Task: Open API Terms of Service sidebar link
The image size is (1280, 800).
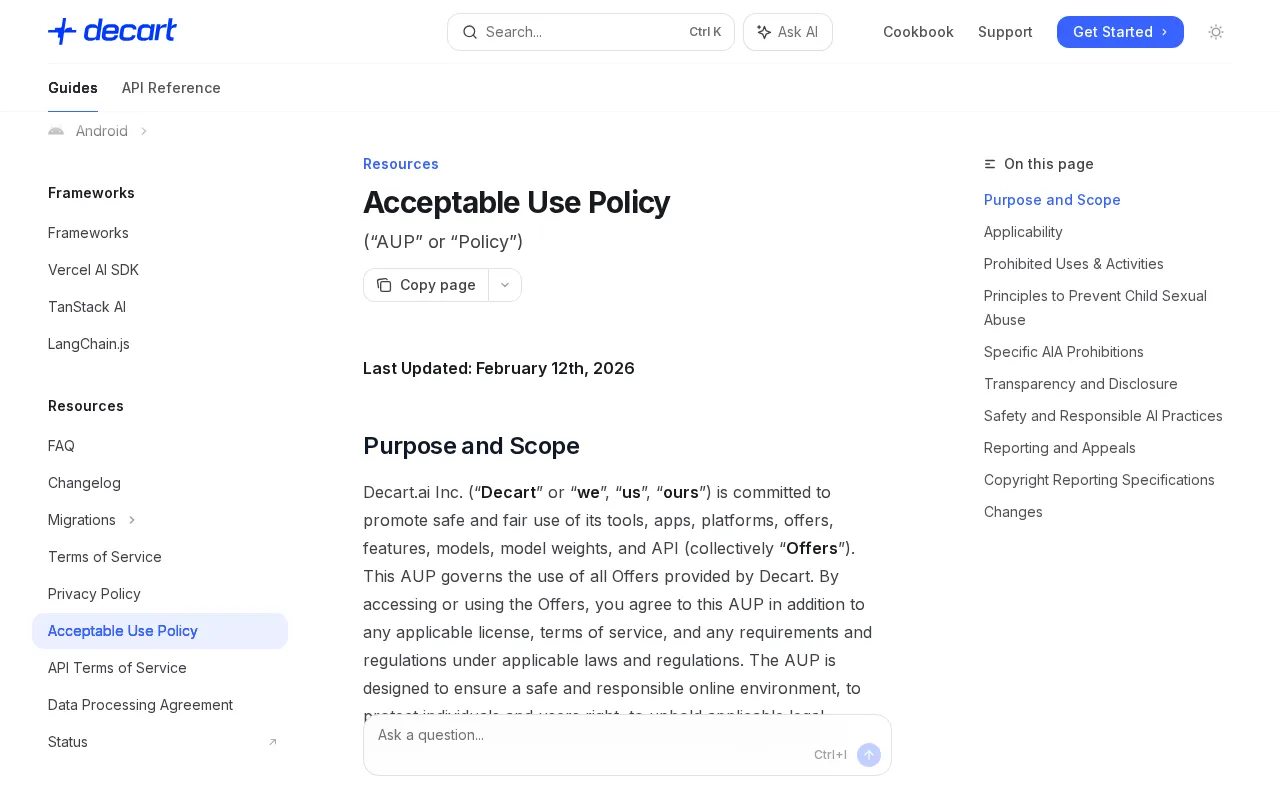Action: (x=117, y=668)
